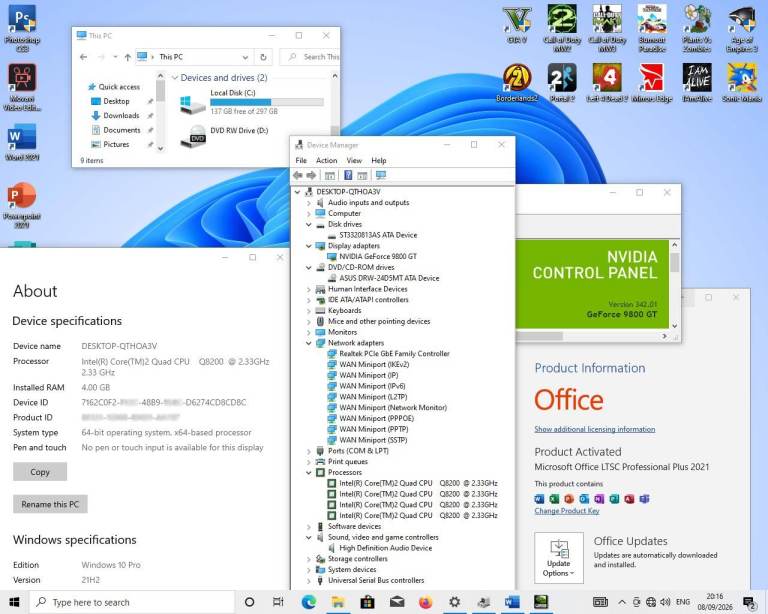Launch Mirror's Edge desktop icon

point(652,83)
